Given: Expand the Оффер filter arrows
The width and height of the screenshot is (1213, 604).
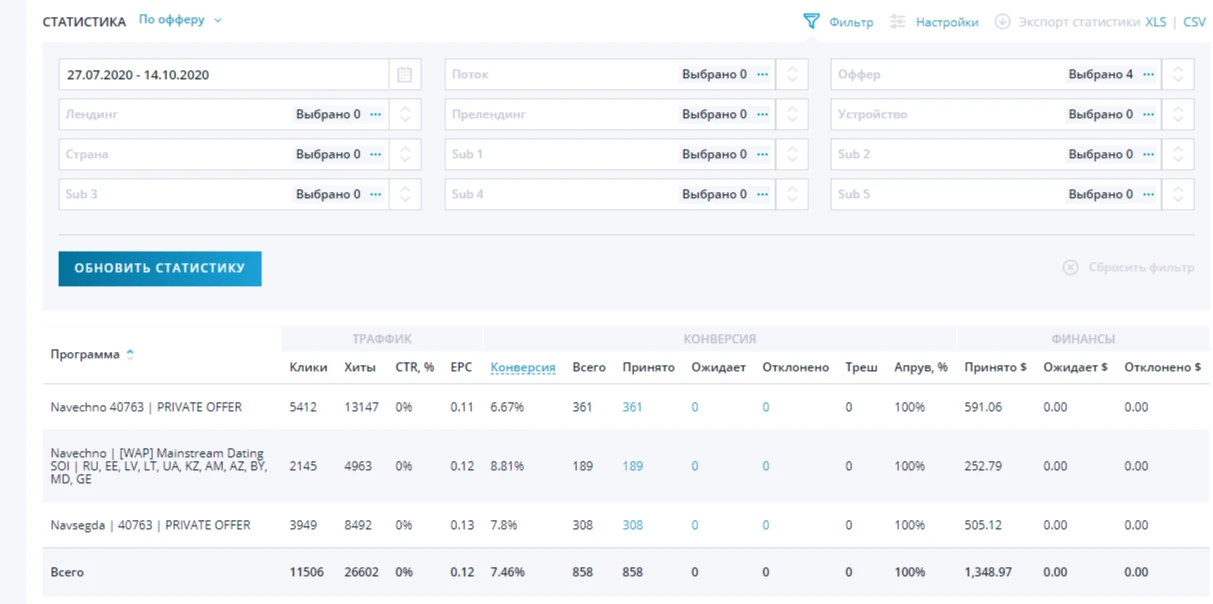Looking at the screenshot, I should point(1178,74).
